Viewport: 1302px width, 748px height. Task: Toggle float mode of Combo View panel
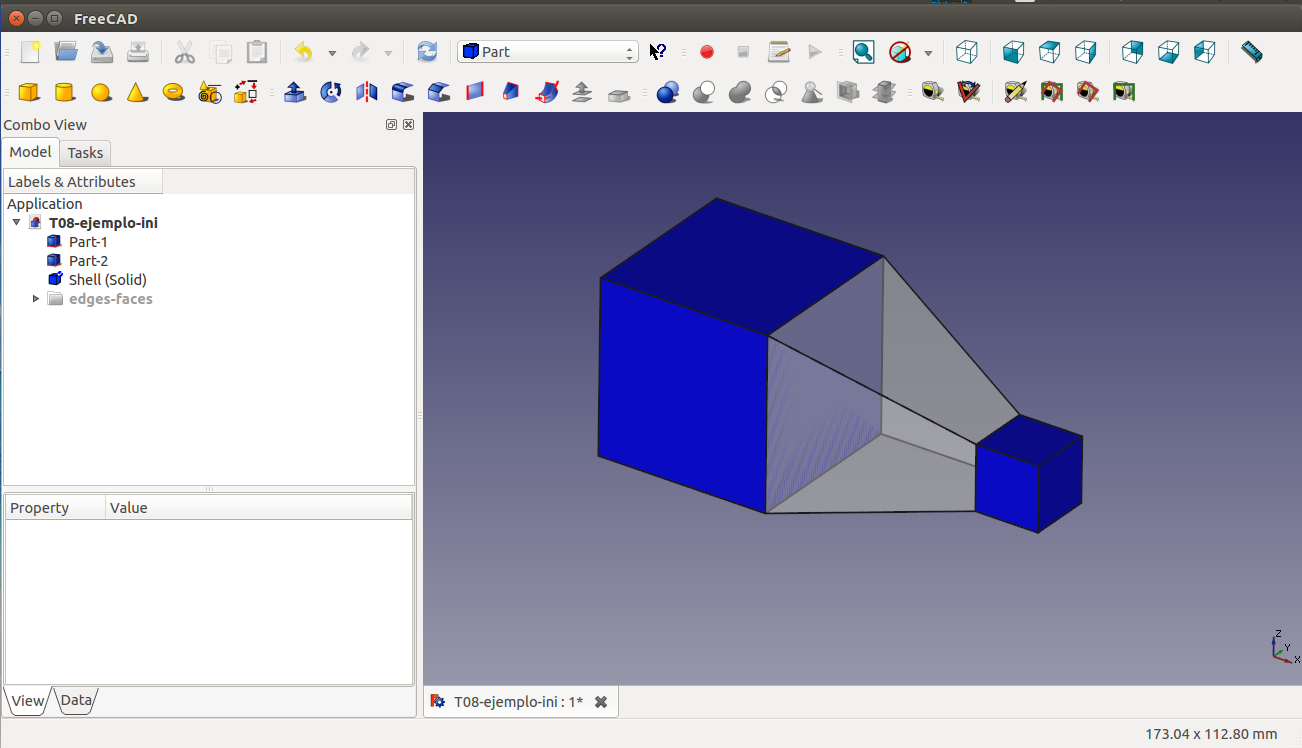point(392,125)
